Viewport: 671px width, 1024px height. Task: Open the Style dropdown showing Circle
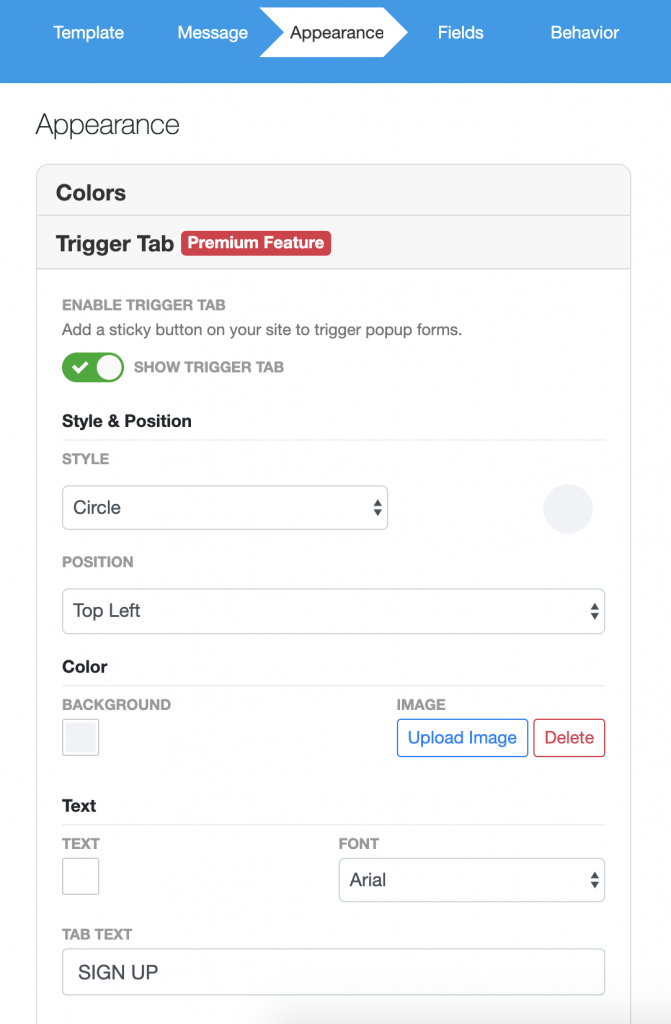pos(225,508)
